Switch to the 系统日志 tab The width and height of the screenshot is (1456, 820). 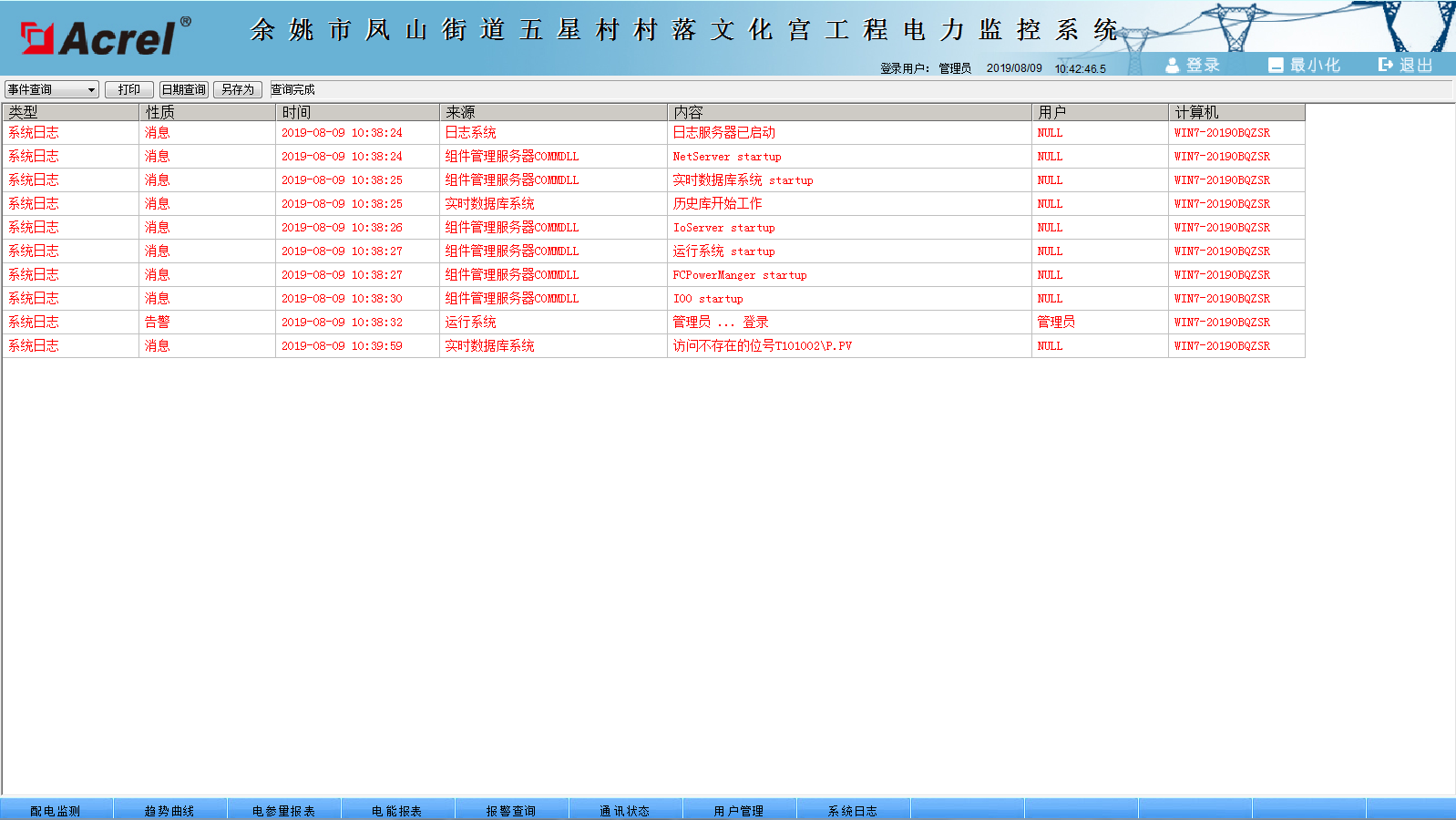pos(853,810)
